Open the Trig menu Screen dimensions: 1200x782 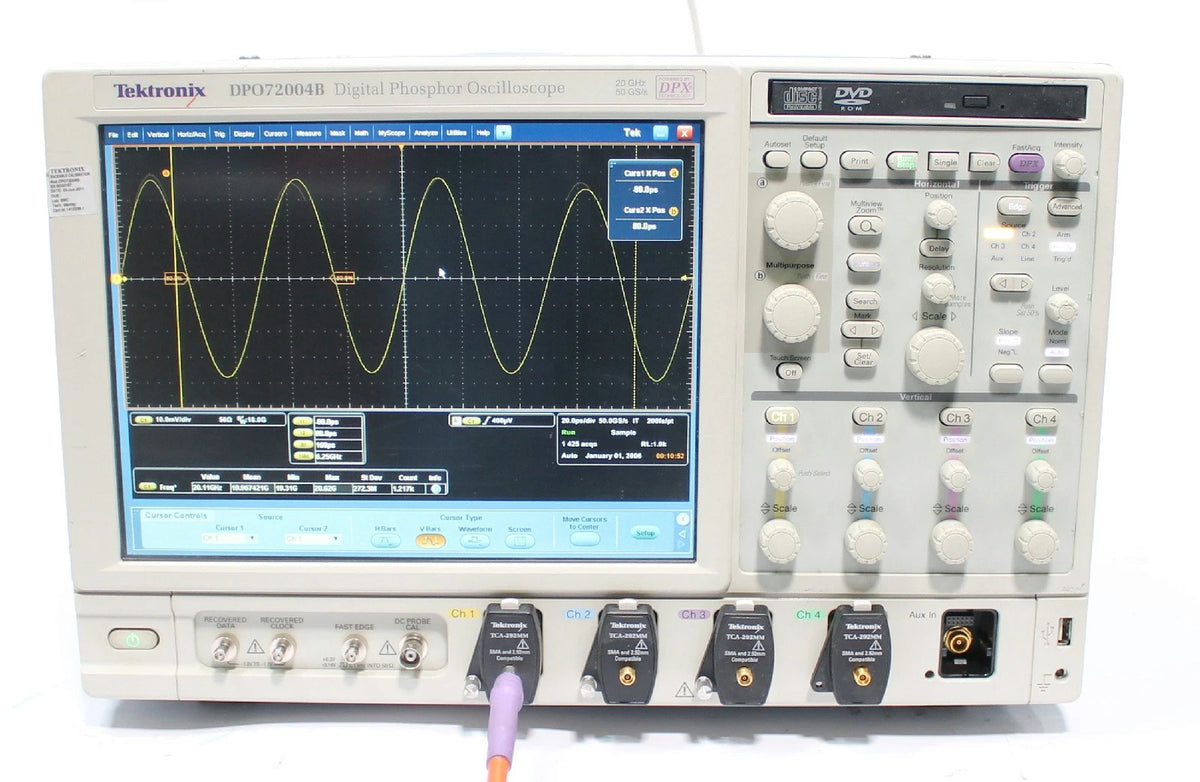[219, 133]
